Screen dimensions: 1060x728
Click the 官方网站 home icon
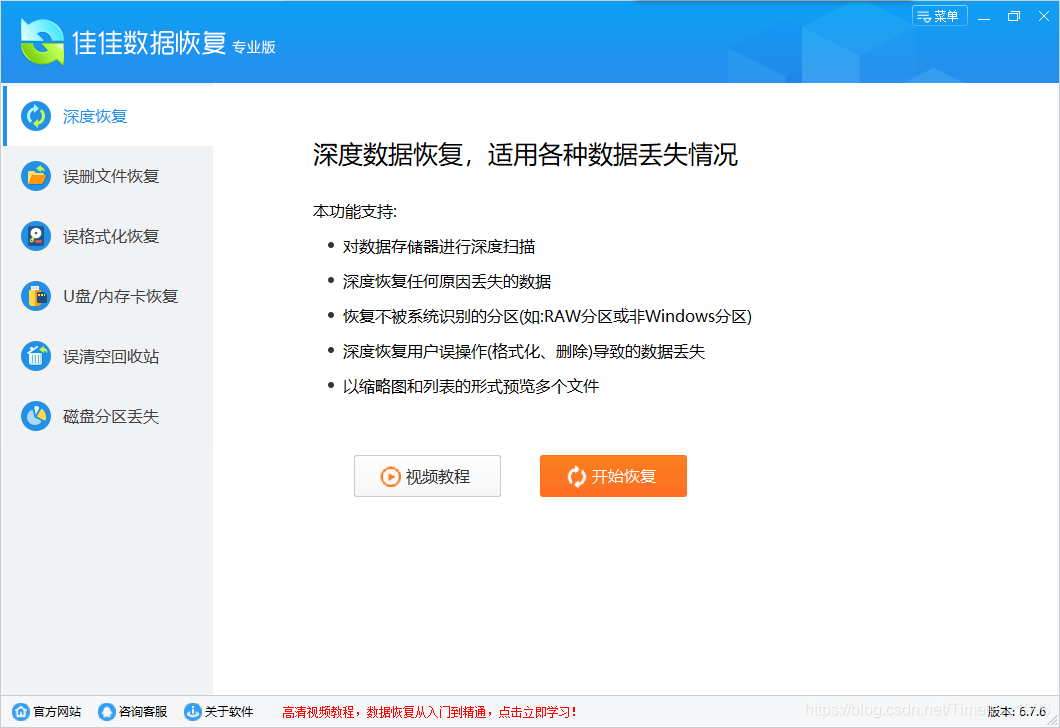21,712
